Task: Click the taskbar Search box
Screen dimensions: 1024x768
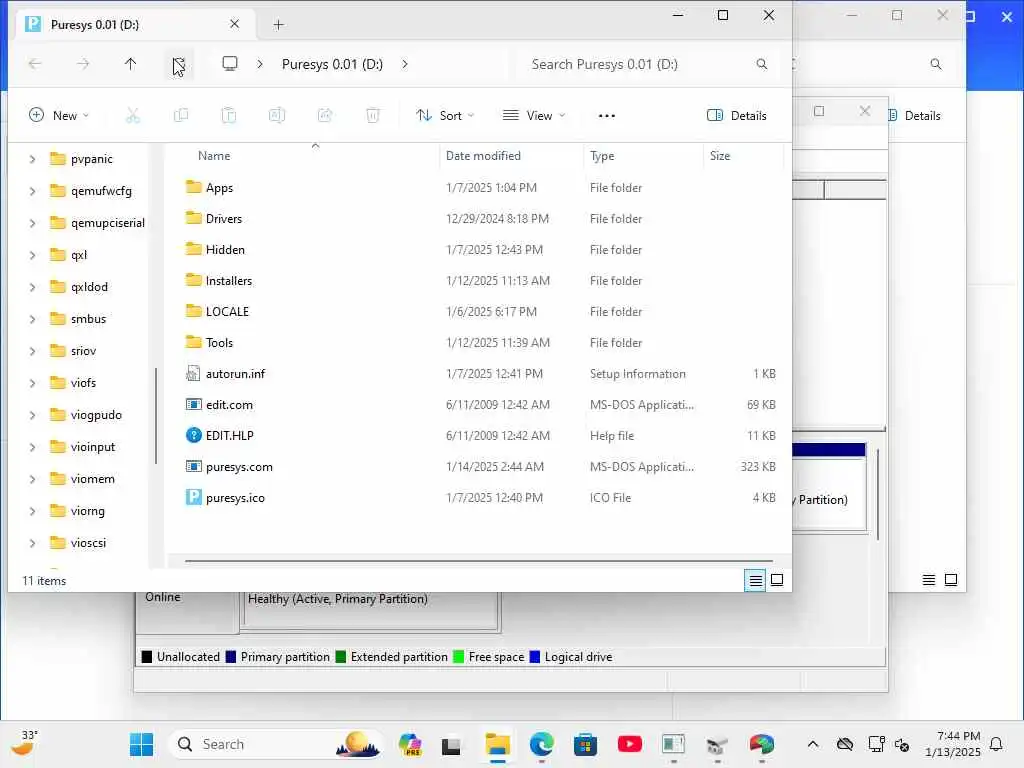Action: 278,744
